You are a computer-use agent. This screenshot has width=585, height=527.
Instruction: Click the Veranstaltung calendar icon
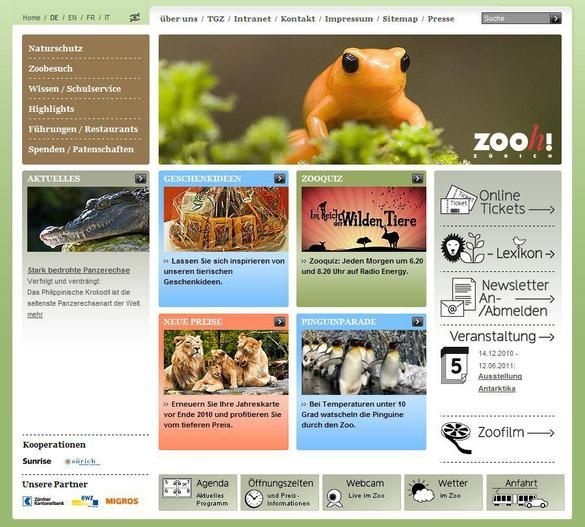(x=454, y=365)
